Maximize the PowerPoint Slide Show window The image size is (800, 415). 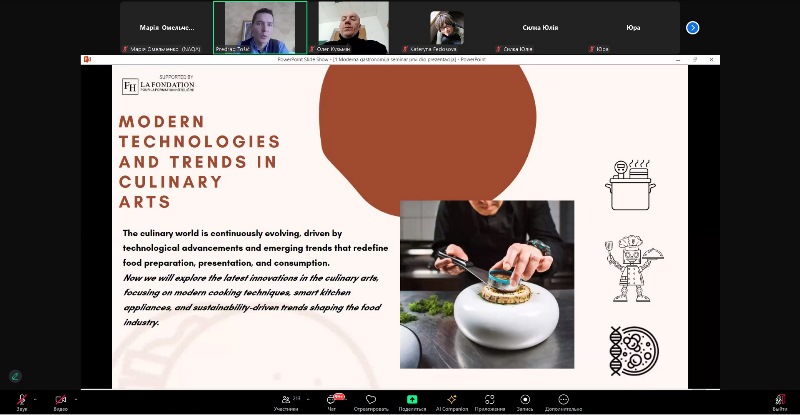pos(694,60)
